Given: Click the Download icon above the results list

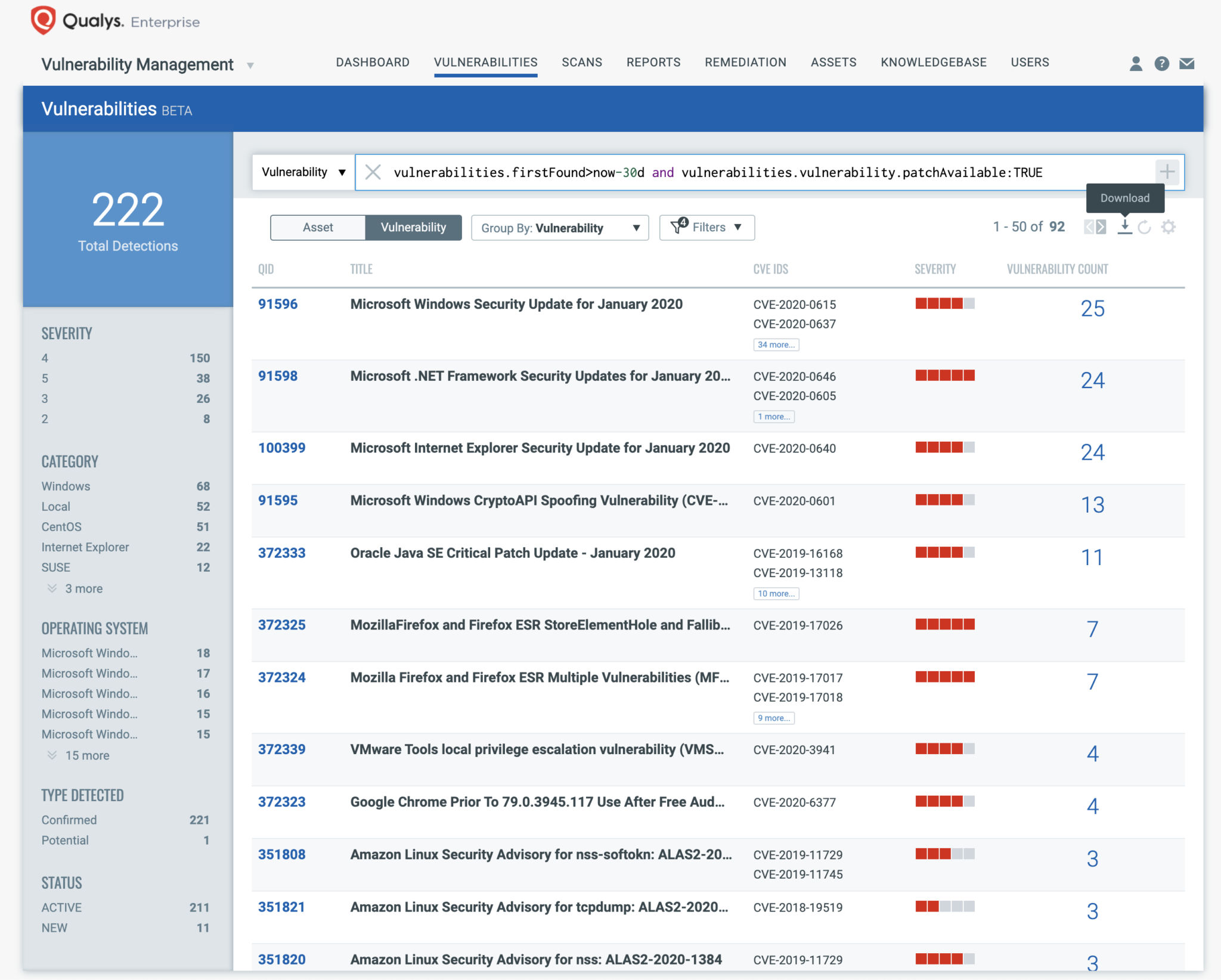Looking at the screenshot, I should point(1126,227).
